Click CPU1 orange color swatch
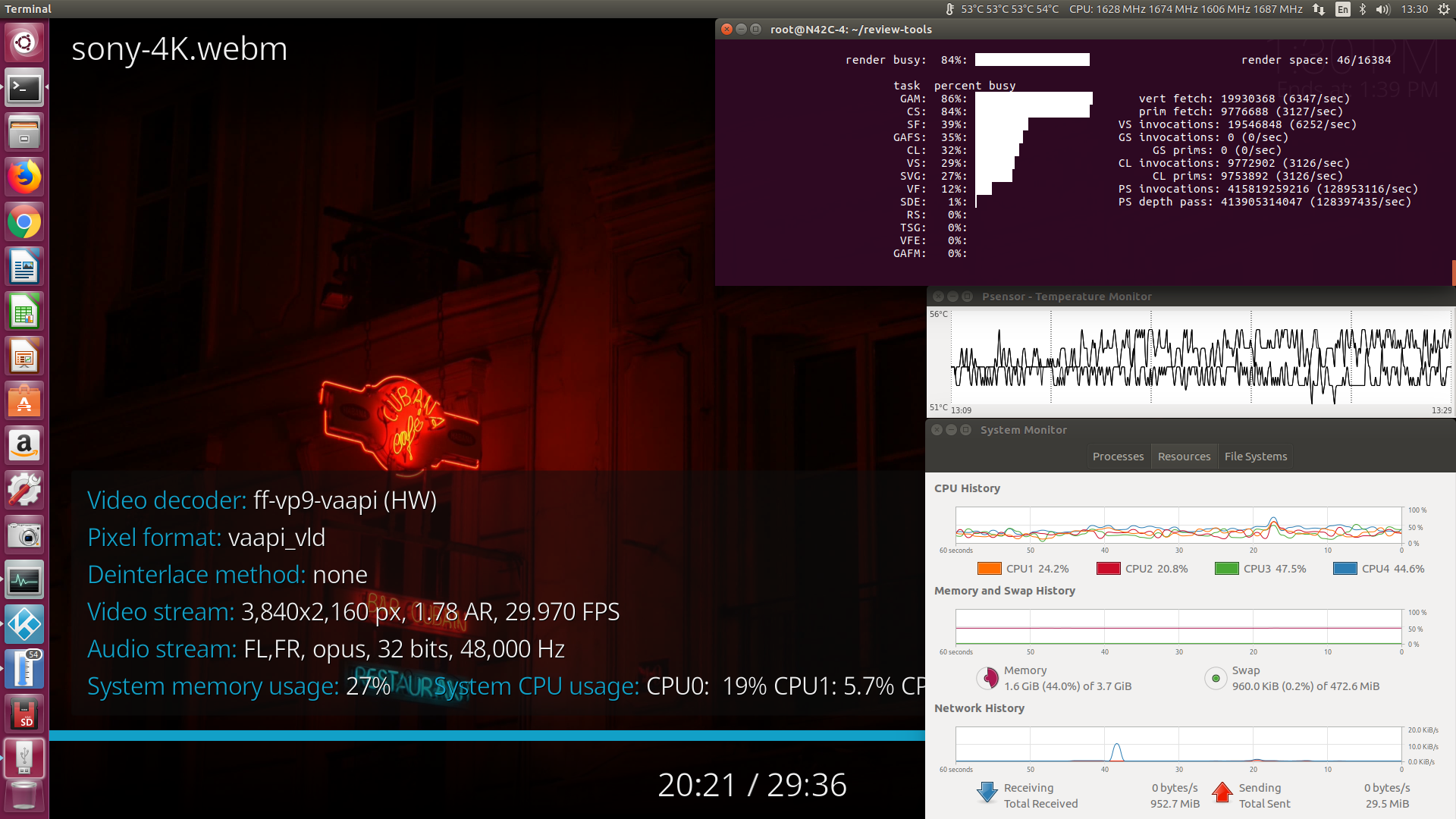1456x819 pixels. coord(990,569)
